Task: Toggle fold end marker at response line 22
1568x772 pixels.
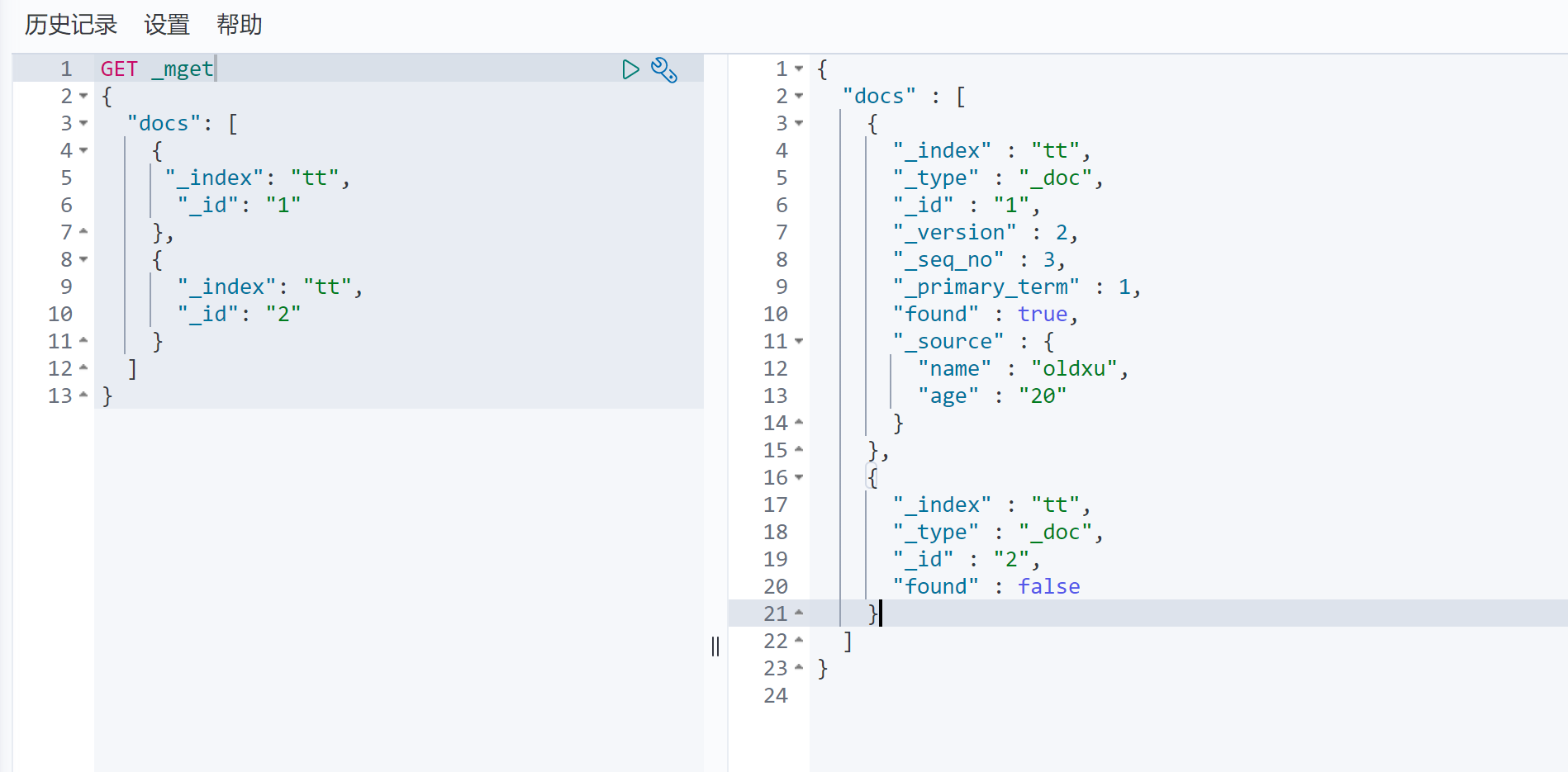Action: [799, 641]
